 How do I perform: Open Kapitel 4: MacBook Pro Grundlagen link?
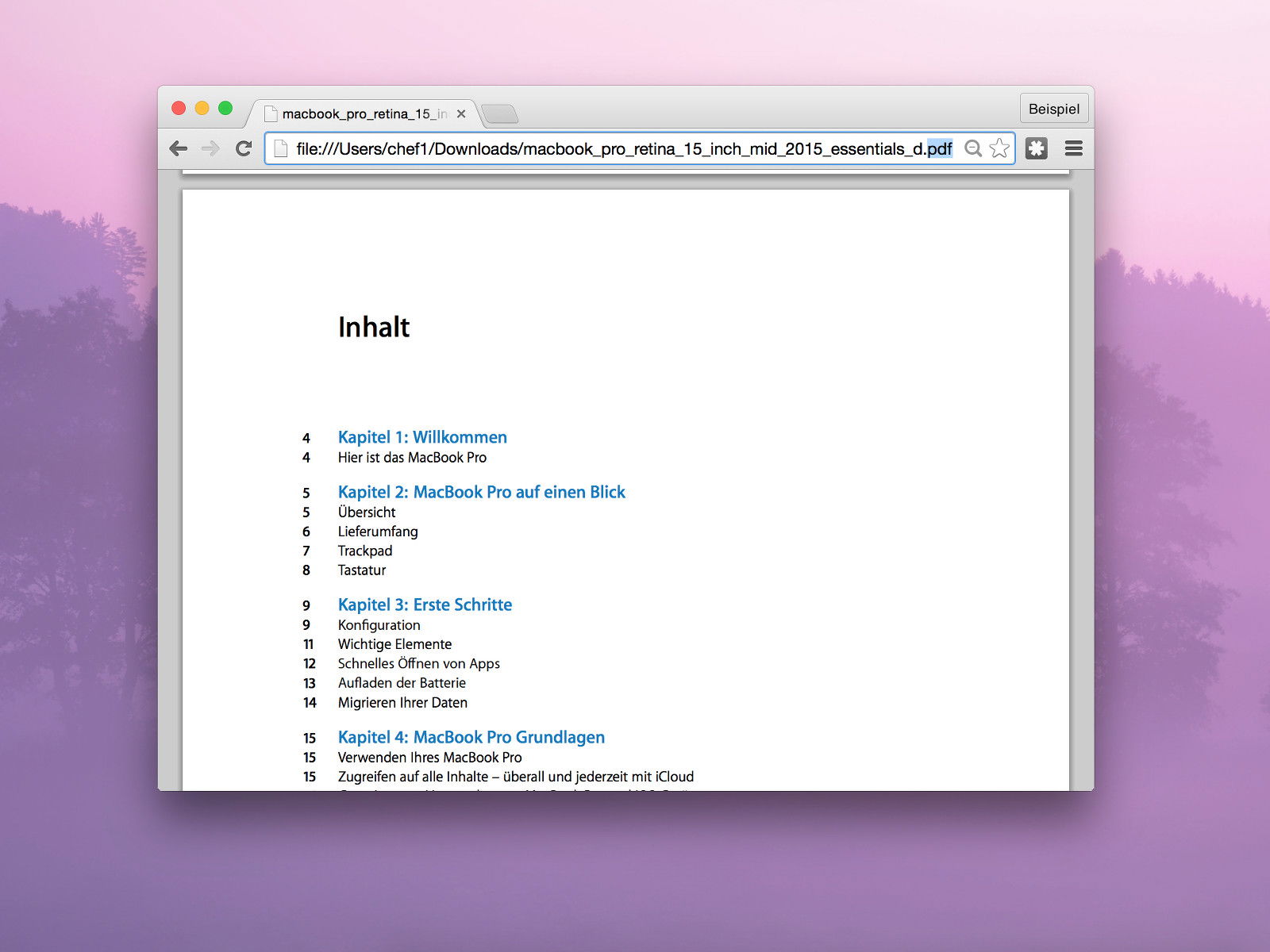tap(471, 737)
